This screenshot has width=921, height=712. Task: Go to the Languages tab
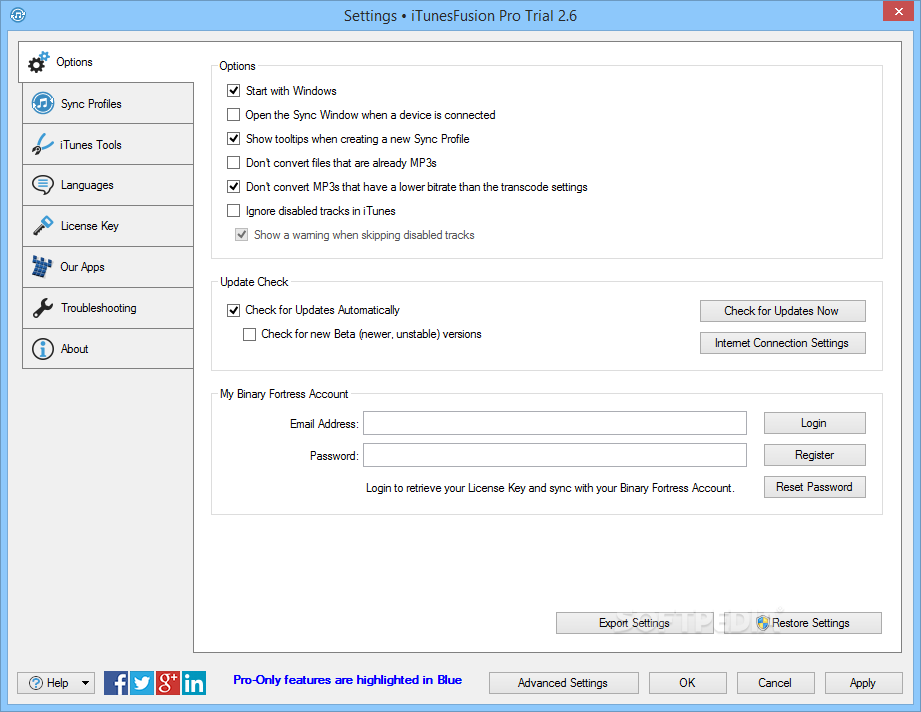(107, 185)
